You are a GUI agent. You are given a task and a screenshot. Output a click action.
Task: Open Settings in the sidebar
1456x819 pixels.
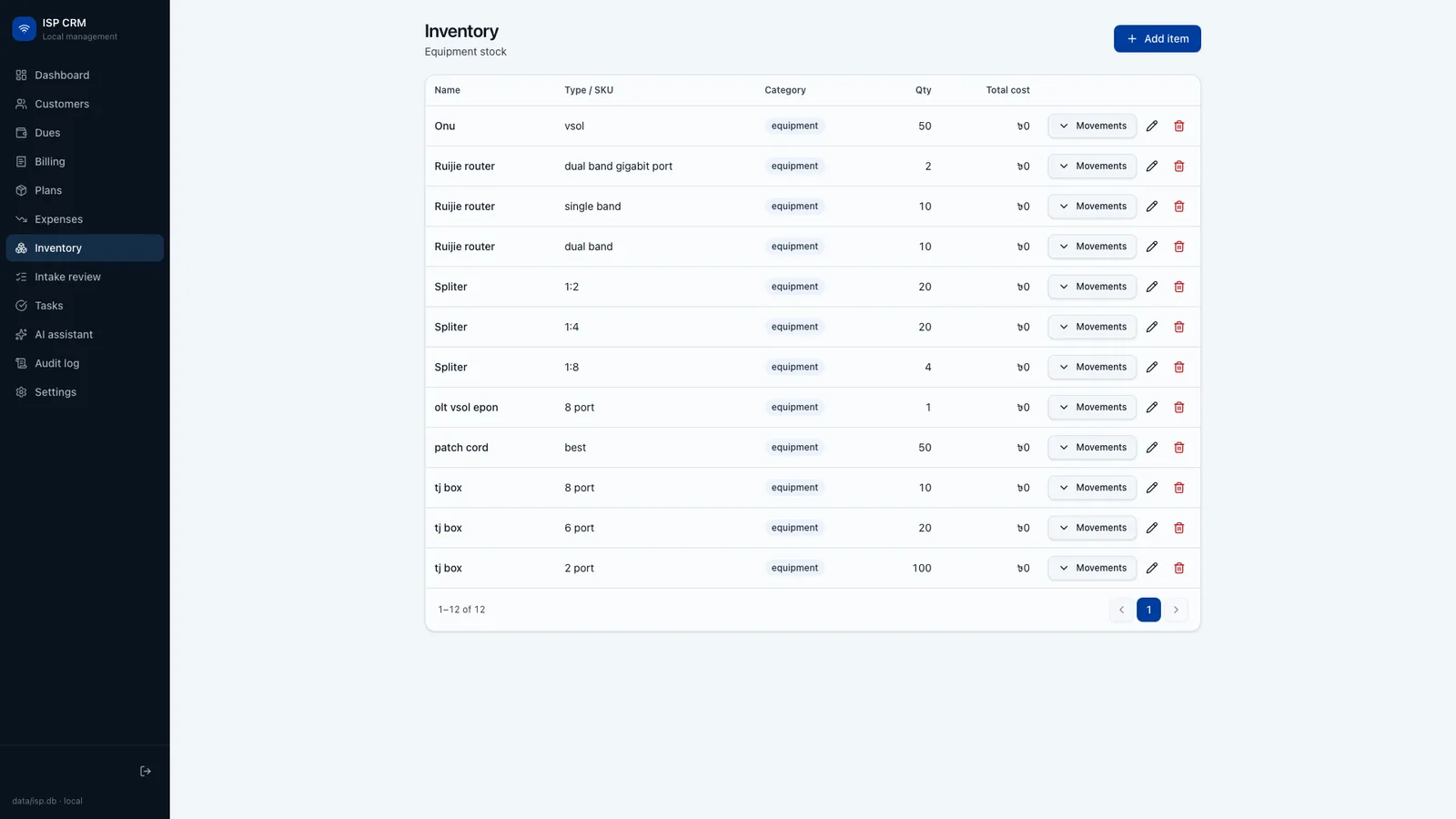coord(85,392)
